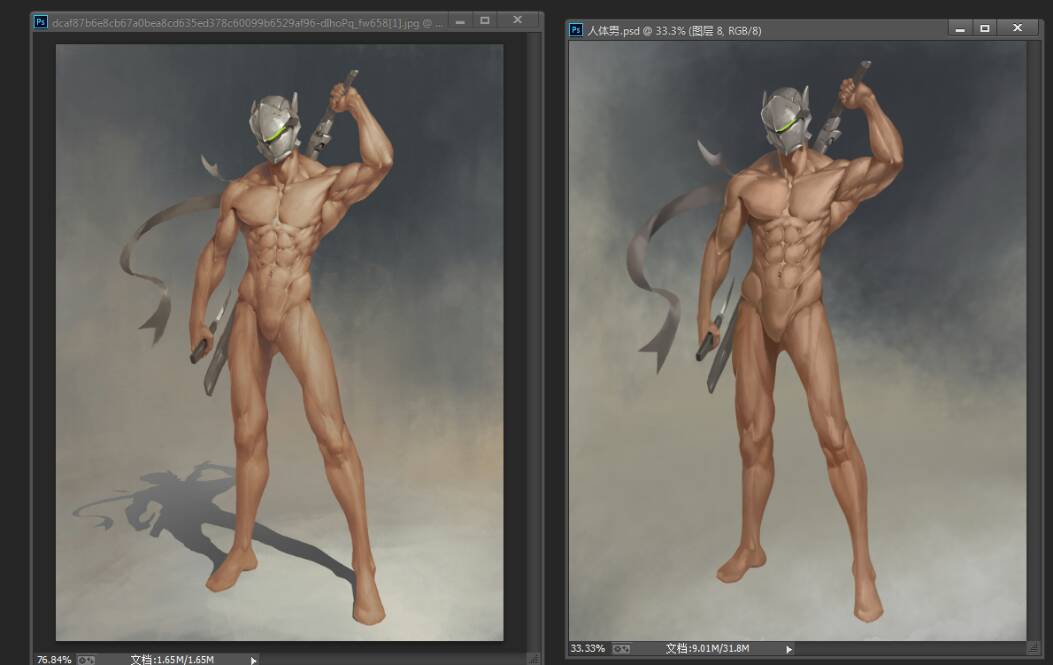1053x665 pixels.
Task: Click the status bar icon next to 76.84%
Action: click(x=86, y=660)
